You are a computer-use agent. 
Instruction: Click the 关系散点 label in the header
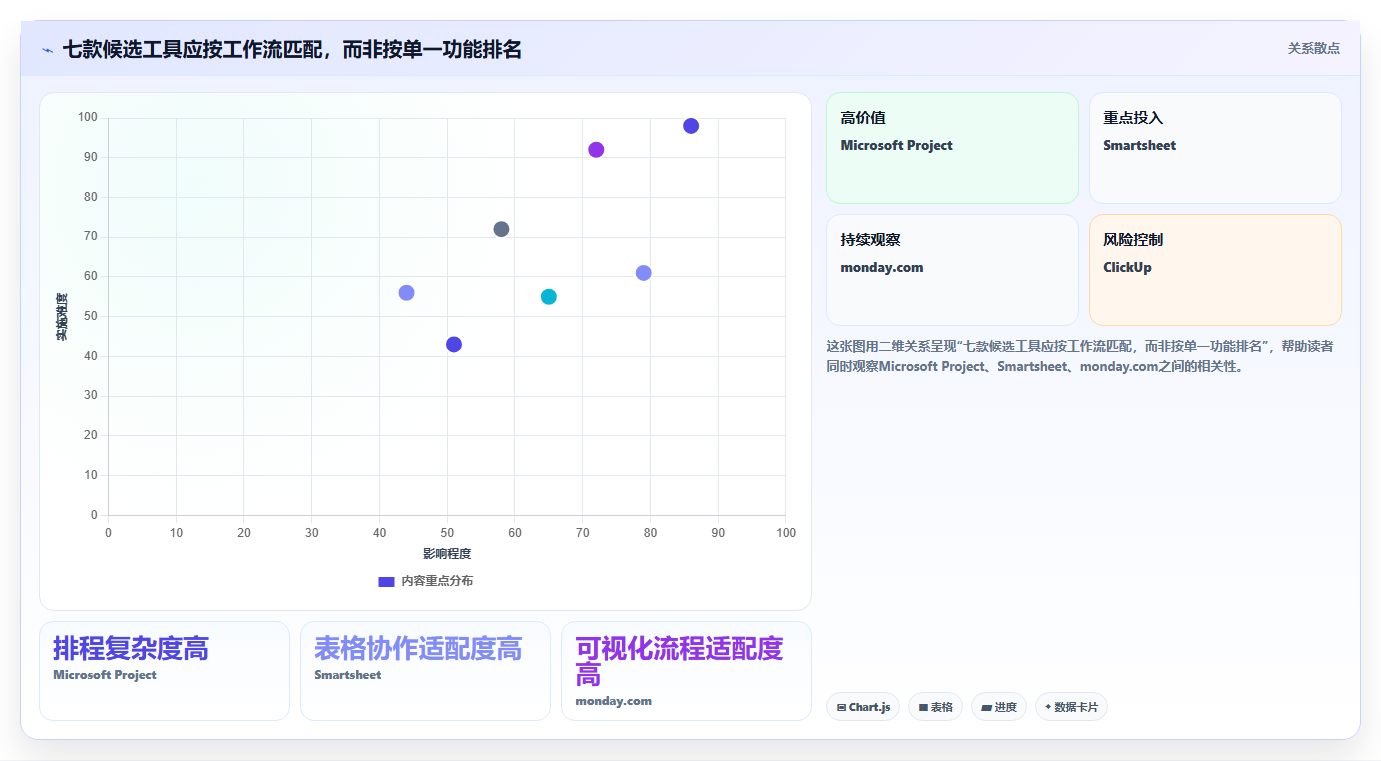[1313, 48]
